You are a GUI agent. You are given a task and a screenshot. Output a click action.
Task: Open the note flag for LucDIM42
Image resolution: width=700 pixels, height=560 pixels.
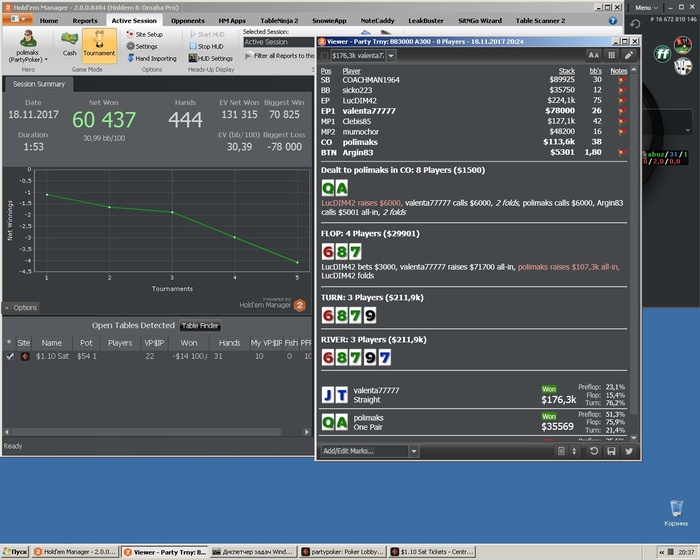pyautogui.click(x=621, y=100)
